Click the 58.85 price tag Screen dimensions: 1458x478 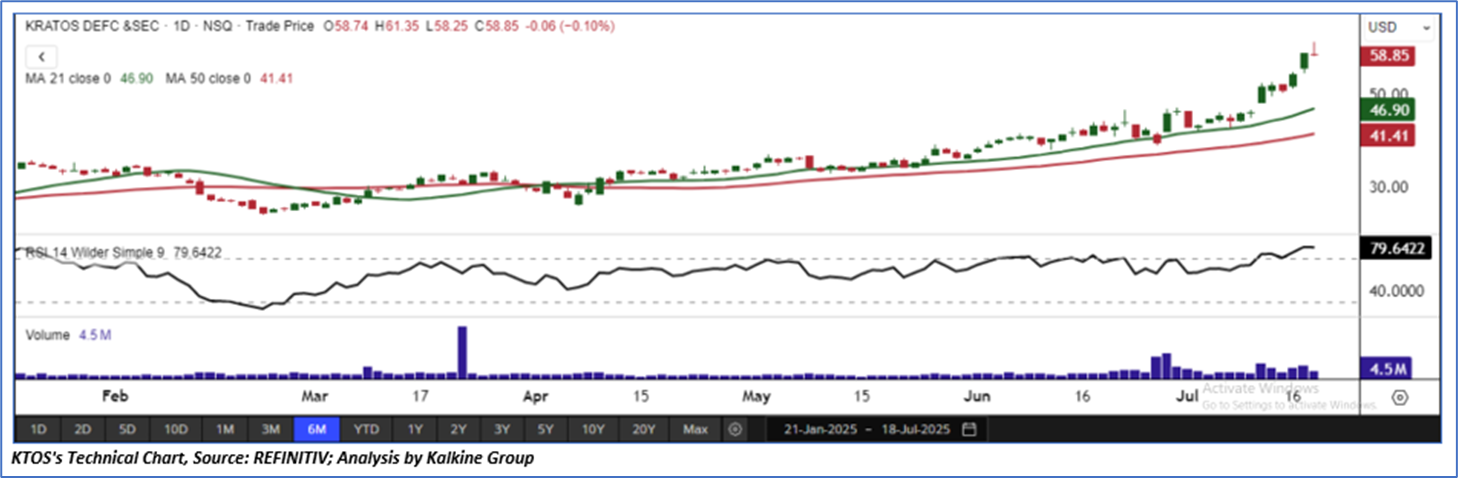tap(1388, 57)
